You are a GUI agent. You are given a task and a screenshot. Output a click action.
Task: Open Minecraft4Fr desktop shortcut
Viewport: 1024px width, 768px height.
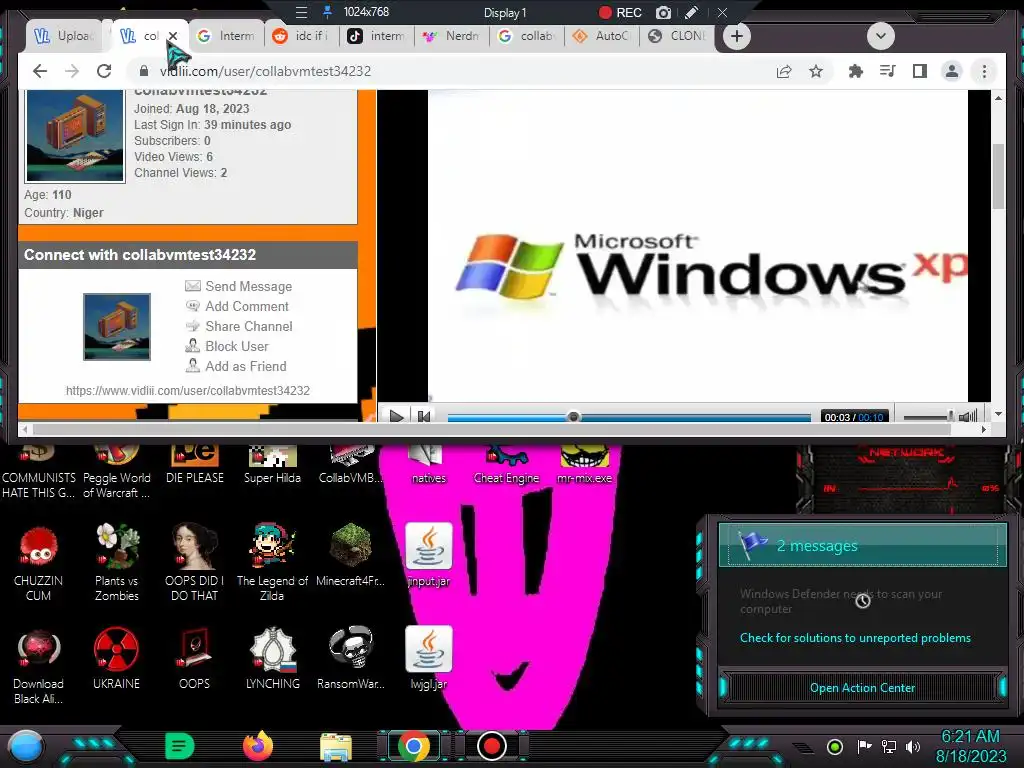pos(351,554)
